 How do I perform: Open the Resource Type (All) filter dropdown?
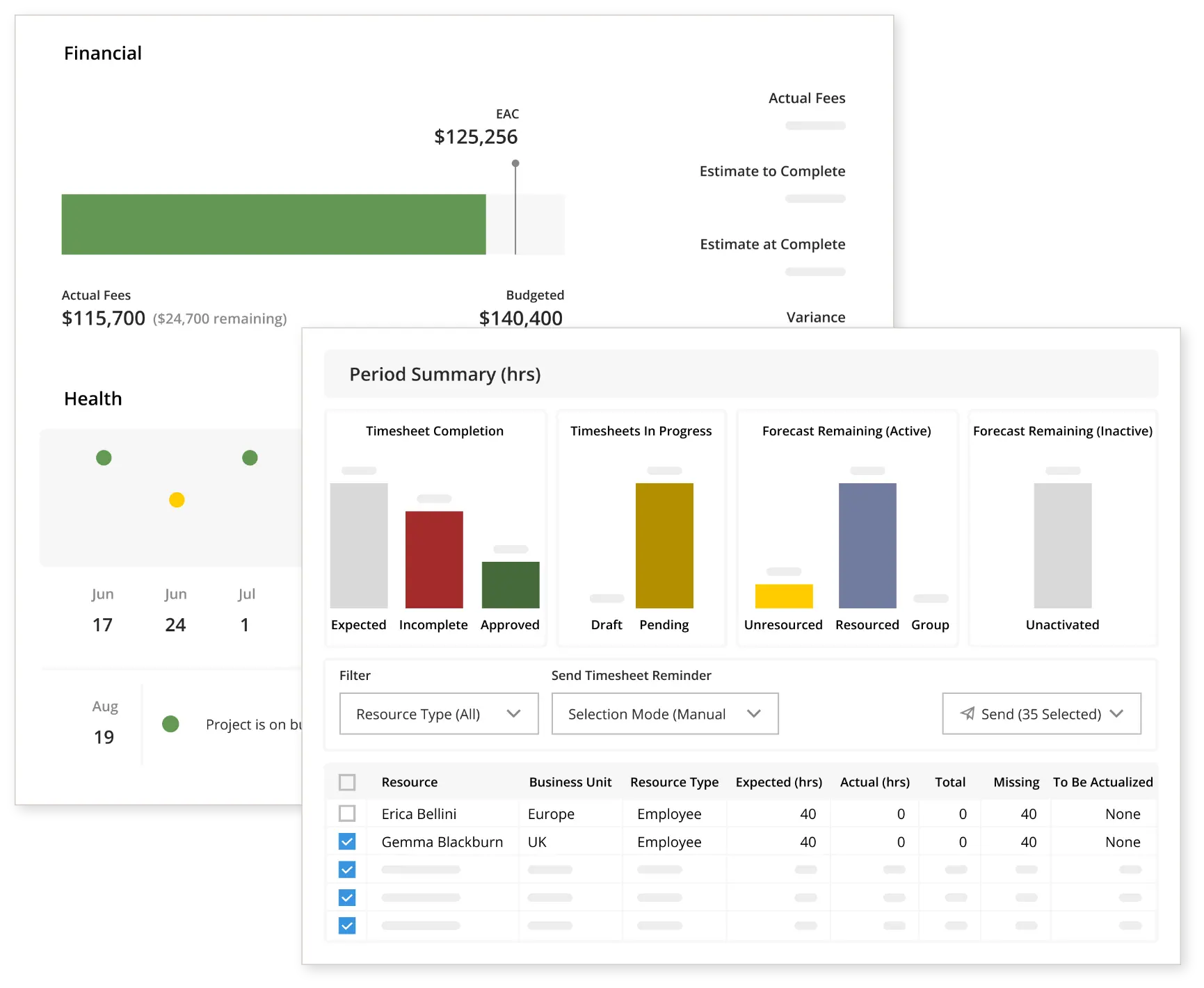pyautogui.click(x=439, y=714)
